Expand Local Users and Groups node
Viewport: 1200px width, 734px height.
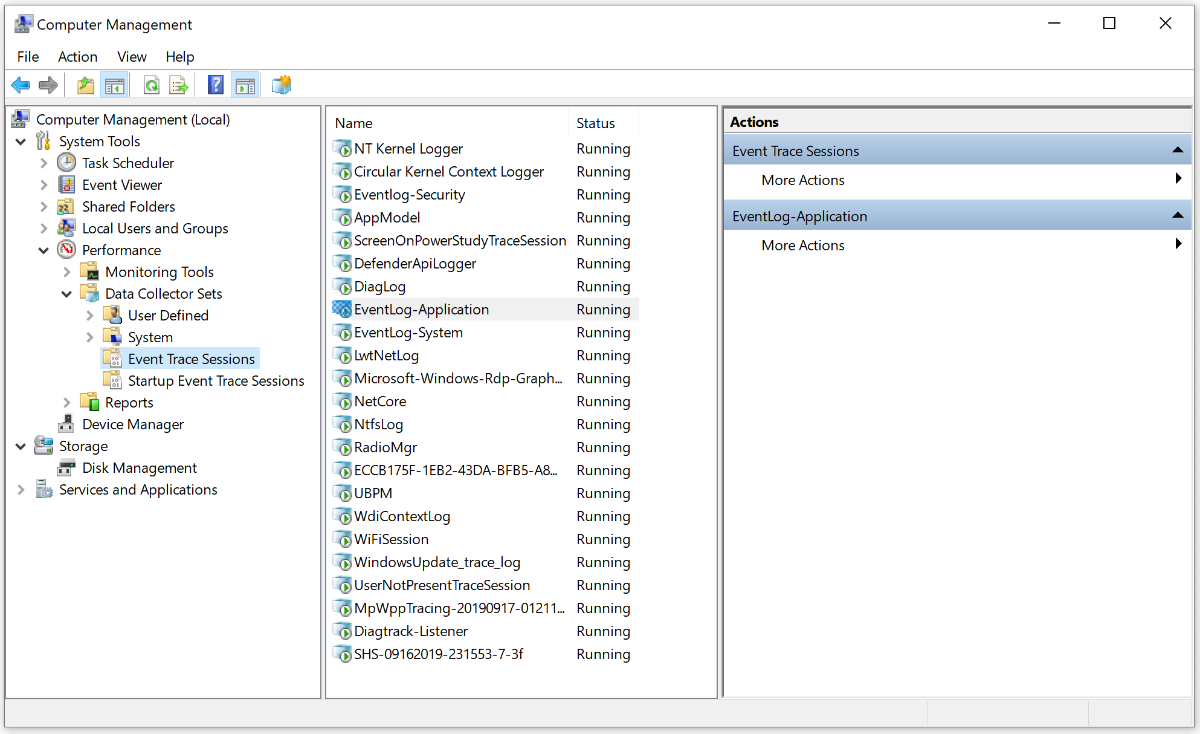[43, 229]
